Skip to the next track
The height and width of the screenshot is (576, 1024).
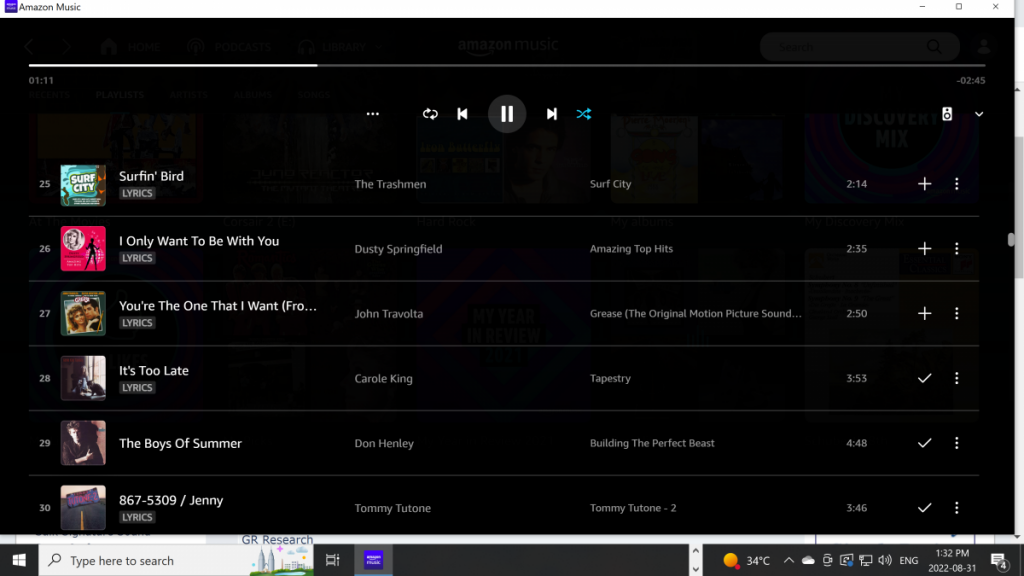(552, 114)
